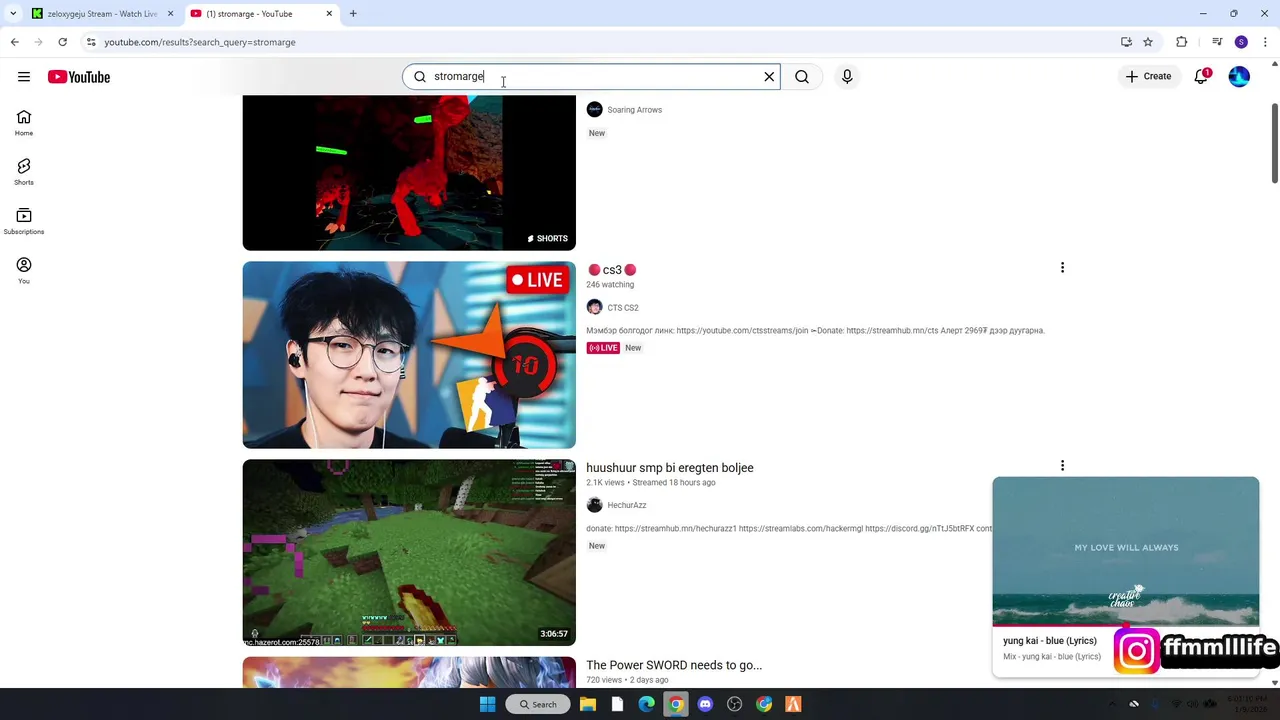Open Microsoft Edge from the taskbar
This screenshot has height=720, width=1280.
pyautogui.click(x=647, y=704)
